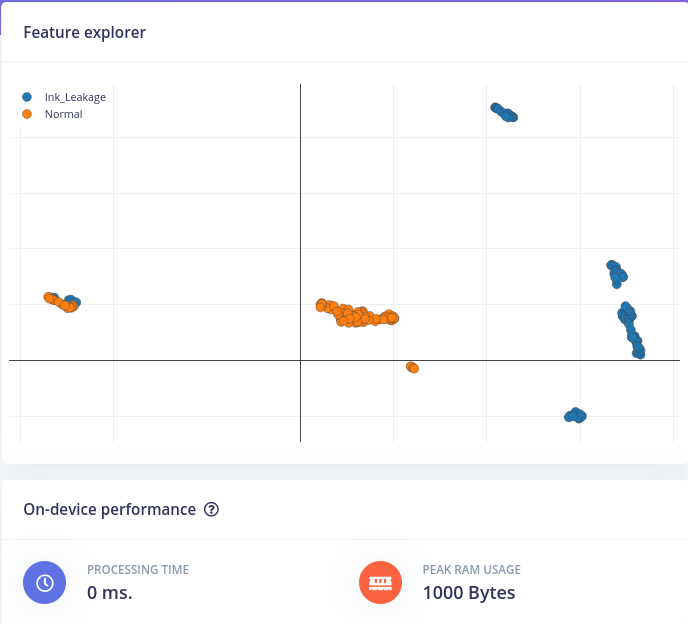688x624 pixels.
Task: Select the top blue Ink_Leakage cluster
Action: pos(504,112)
